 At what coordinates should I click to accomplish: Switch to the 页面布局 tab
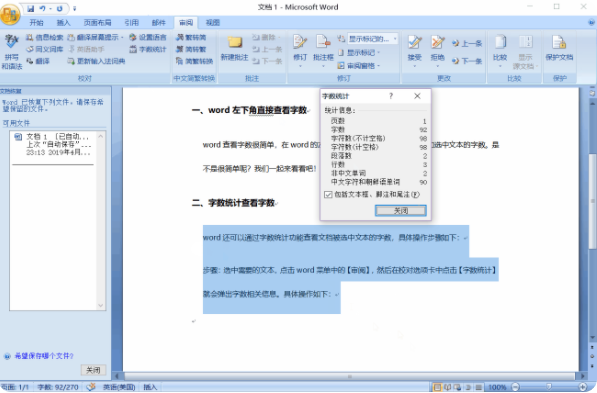[97, 22]
